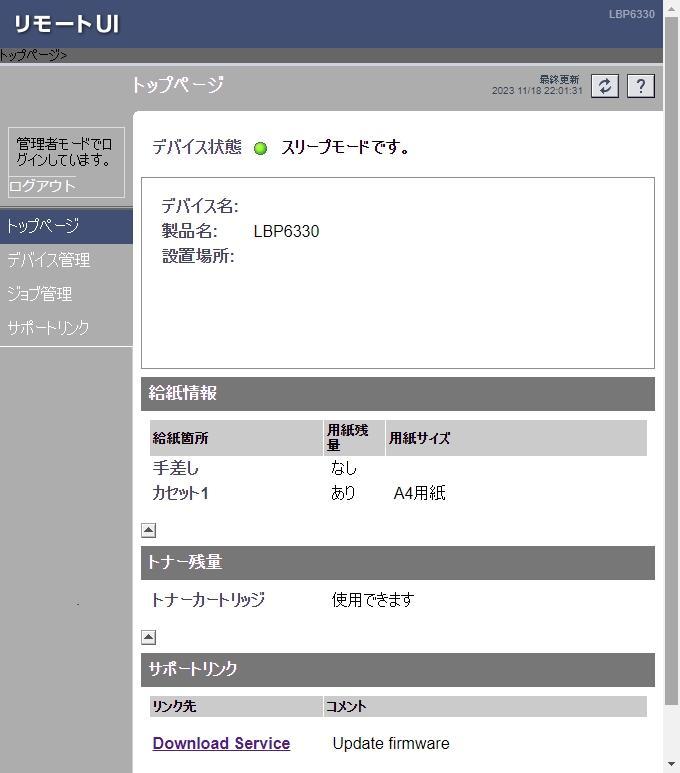Click the 管理者モード login notice text
Image resolution: width=680 pixels, height=773 pixels.
click(x=65, y=151)
